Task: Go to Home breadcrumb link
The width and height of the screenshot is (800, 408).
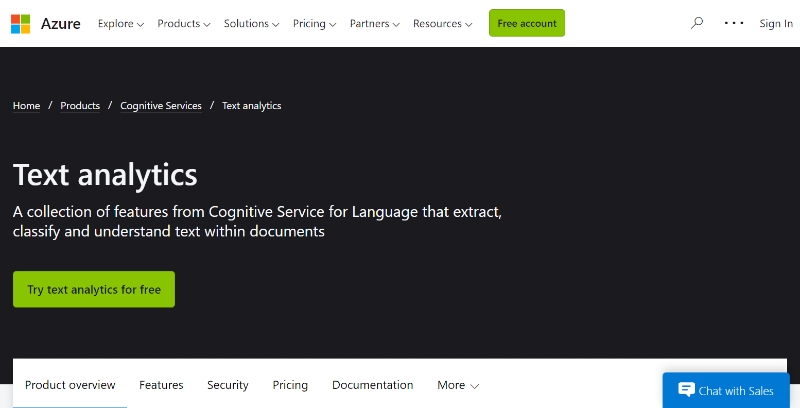Action: 27,106
